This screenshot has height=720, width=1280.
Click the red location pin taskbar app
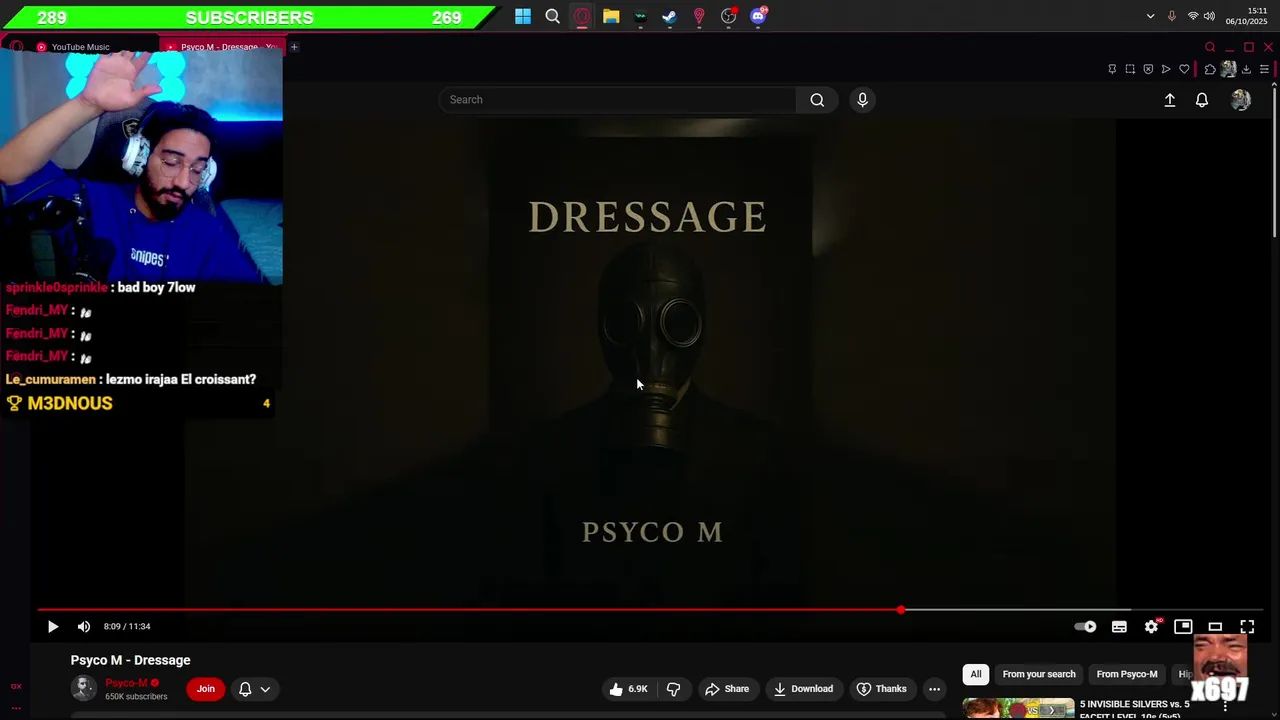click(x=699, y=16)
